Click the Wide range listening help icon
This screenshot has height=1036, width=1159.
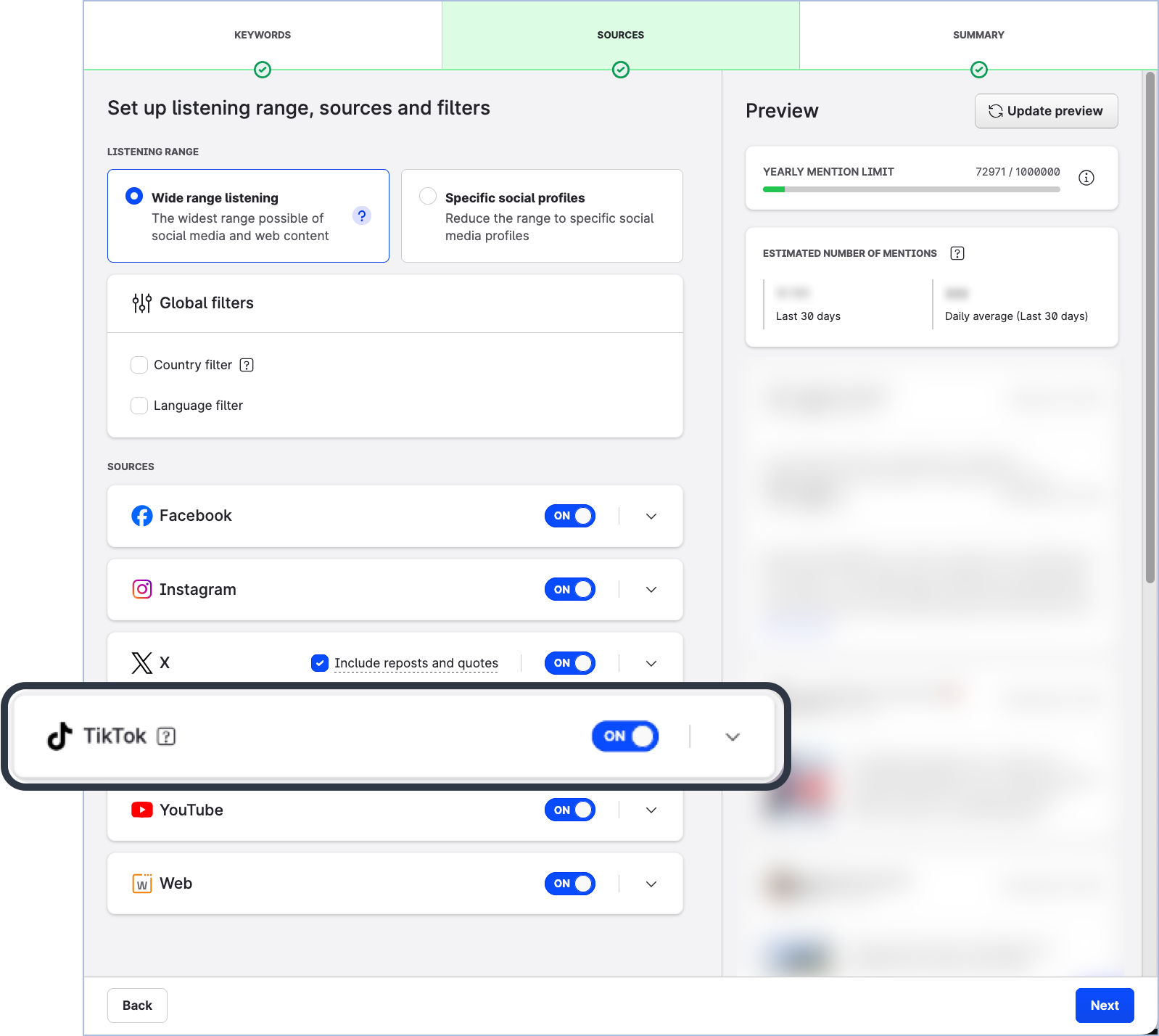[x=361, y=216]
